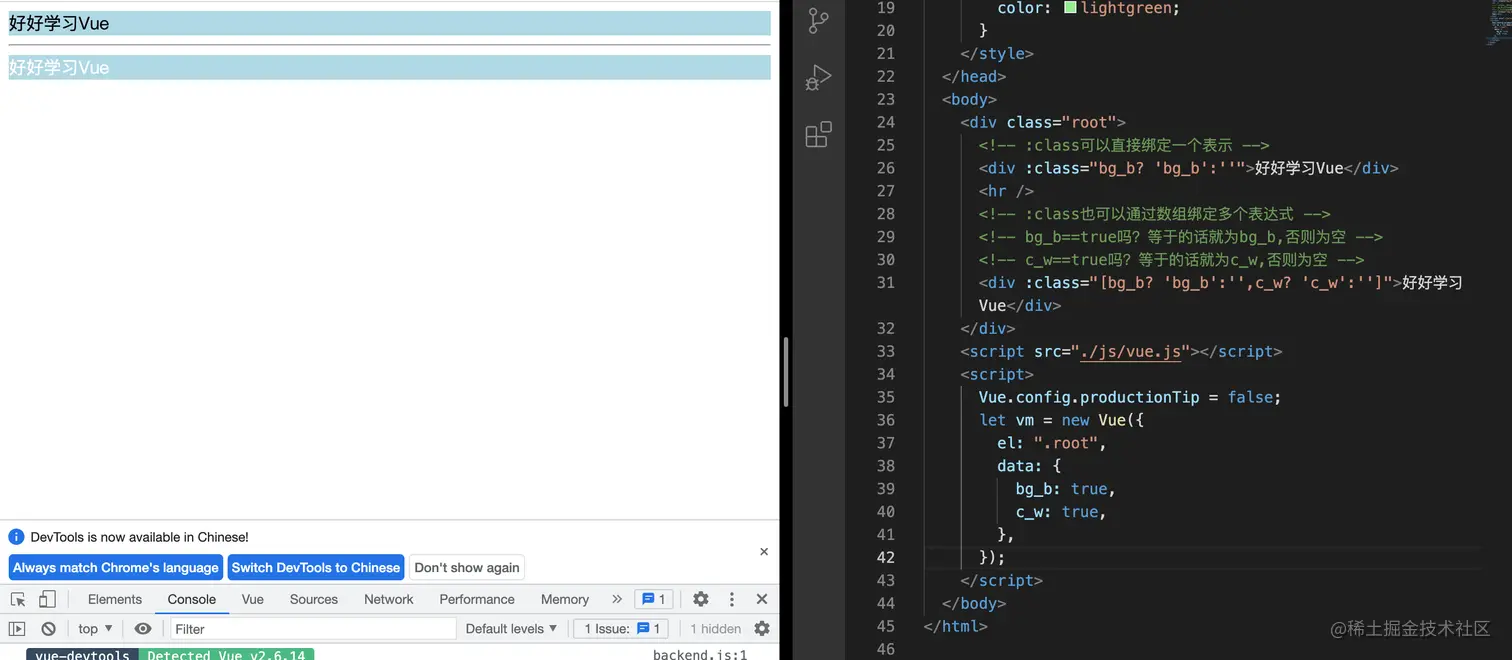Open Source Control in VS Code activity bar

pyautogui.click(x=819, y=20)
